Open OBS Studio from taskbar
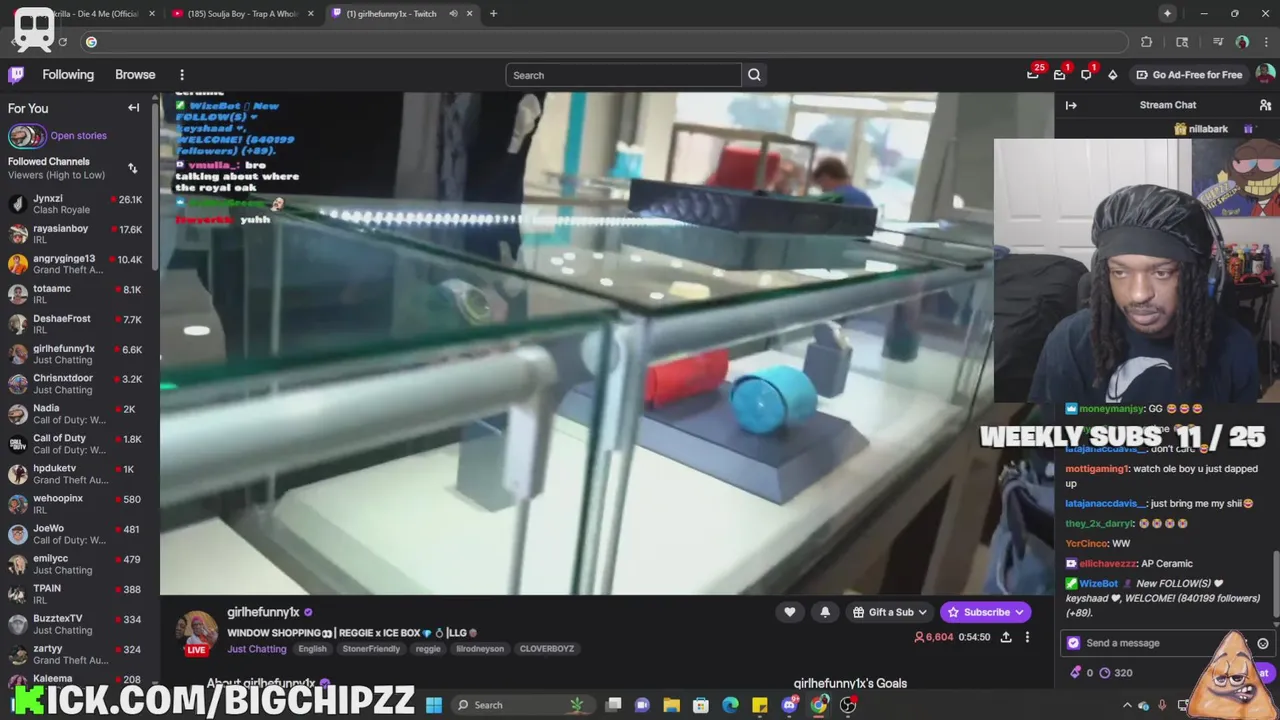 848,705
